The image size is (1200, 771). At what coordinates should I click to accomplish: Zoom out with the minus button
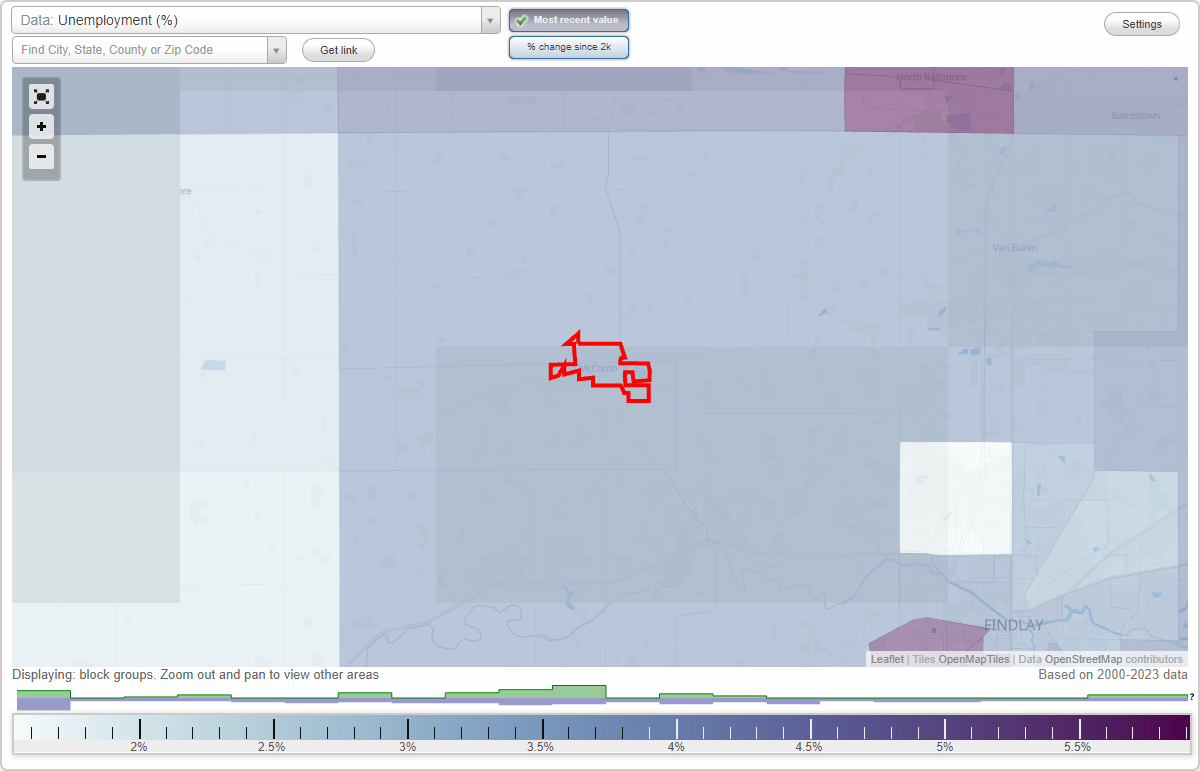tap(41, 156)
